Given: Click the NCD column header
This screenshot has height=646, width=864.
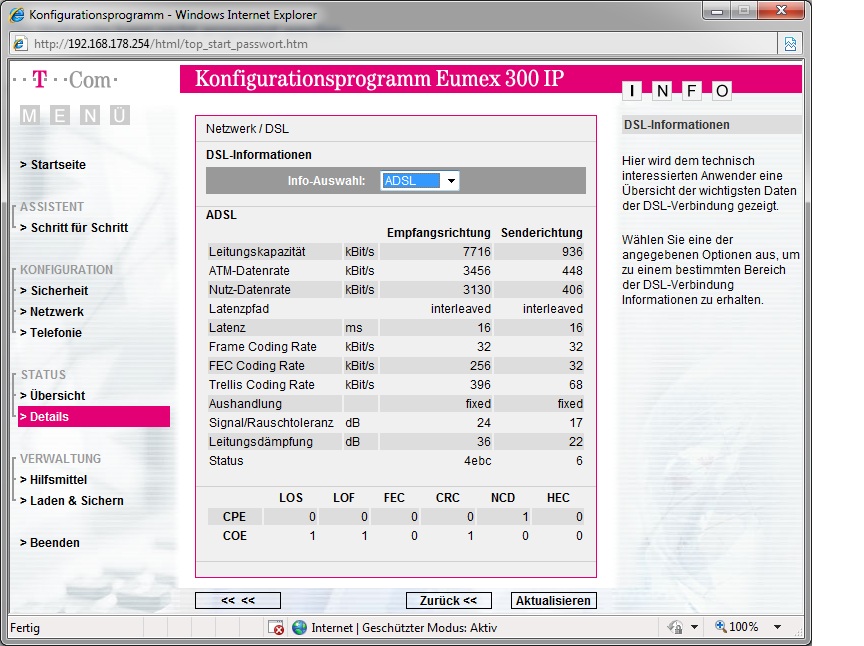Looking at the screenshot, I should (x=503, y=498).
